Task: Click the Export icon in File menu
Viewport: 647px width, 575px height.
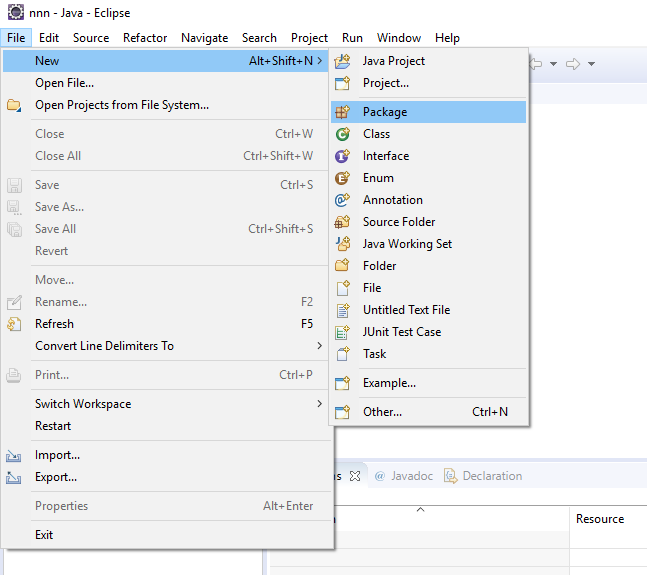Action: pos(14,478)
